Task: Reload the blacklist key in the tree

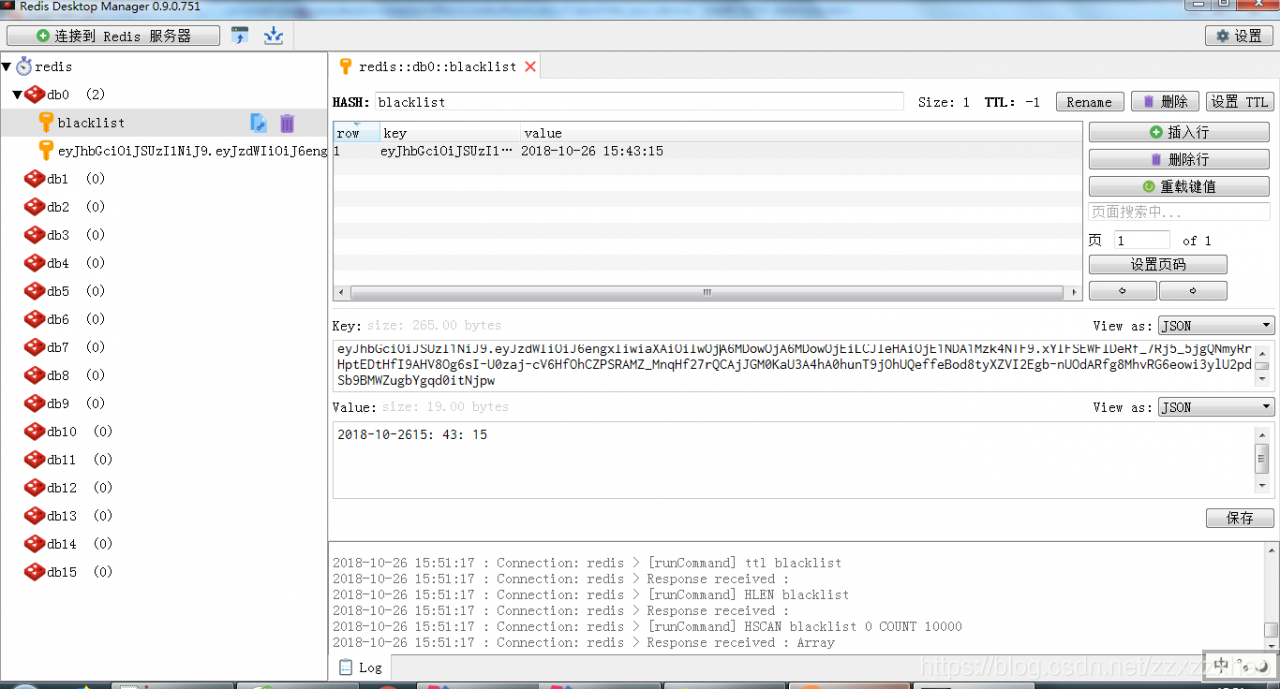Action: [258, 123]
